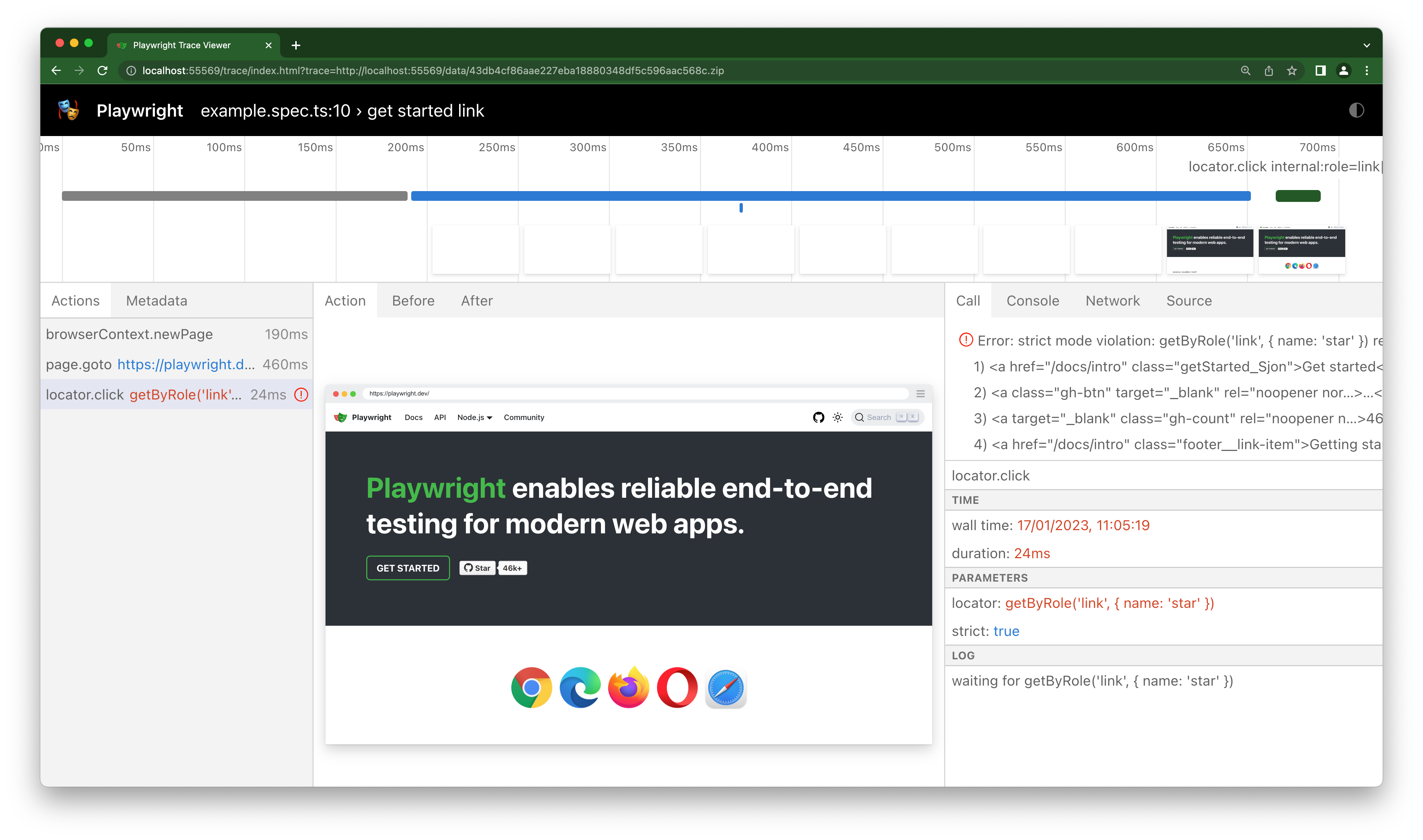The height and width of the screenshot is (840, 1423).
Task: Open a new browser tab
Action: tap(296, 45)
